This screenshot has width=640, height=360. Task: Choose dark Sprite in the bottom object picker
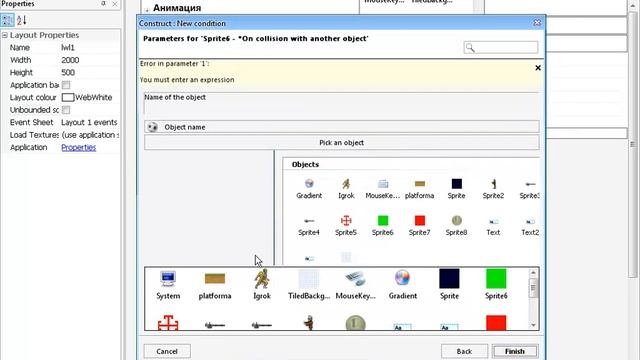(x=449, y=285)
